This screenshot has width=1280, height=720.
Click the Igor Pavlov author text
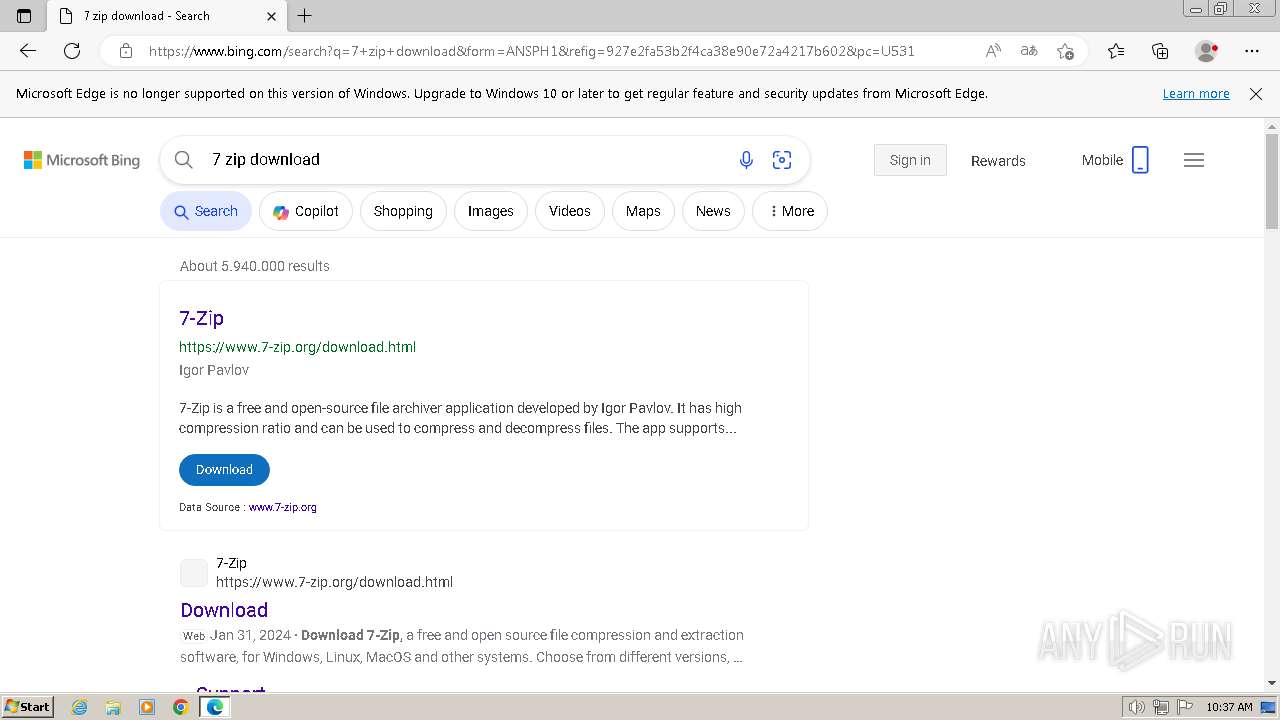214,370
